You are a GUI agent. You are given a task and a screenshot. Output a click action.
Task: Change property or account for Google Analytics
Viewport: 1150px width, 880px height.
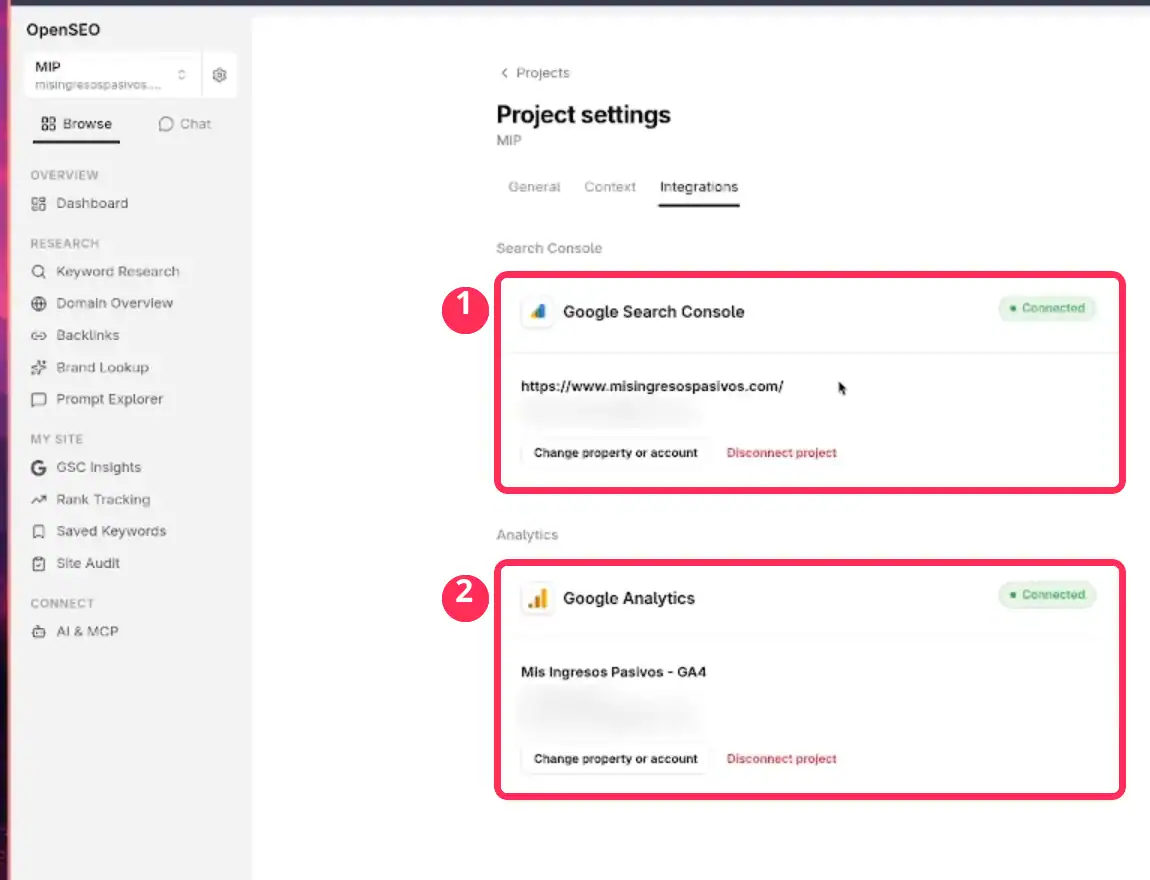[x=615, y=759]
